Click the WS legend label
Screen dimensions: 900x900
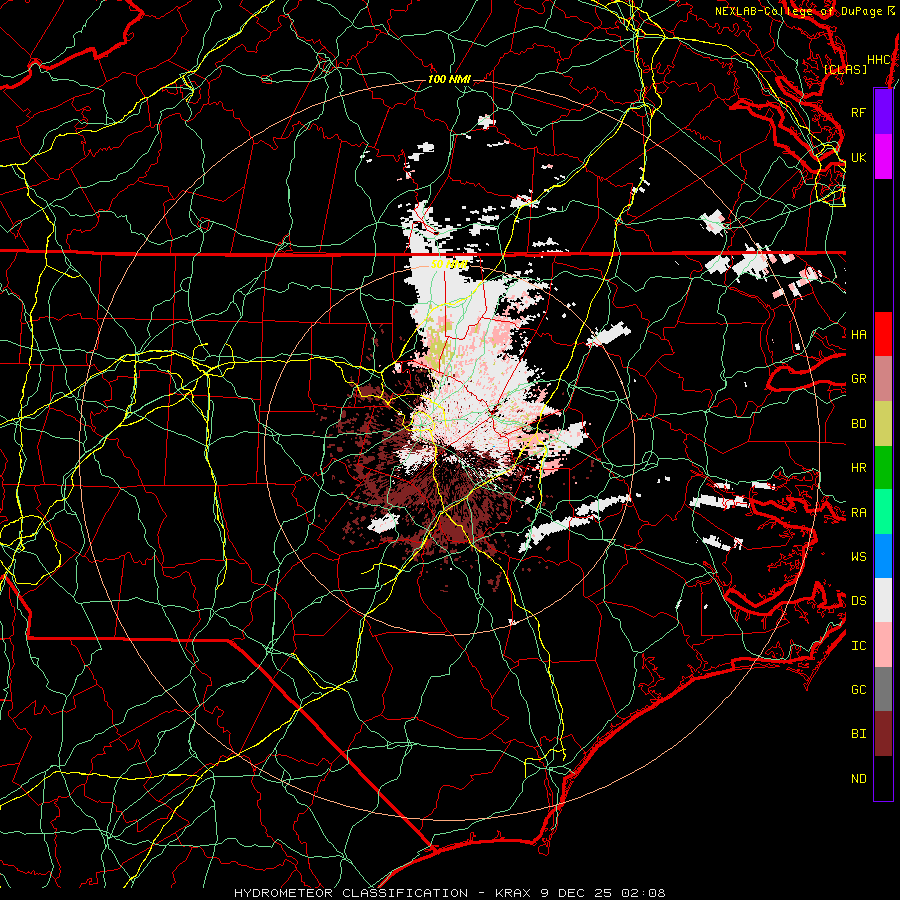click(859, 557)
